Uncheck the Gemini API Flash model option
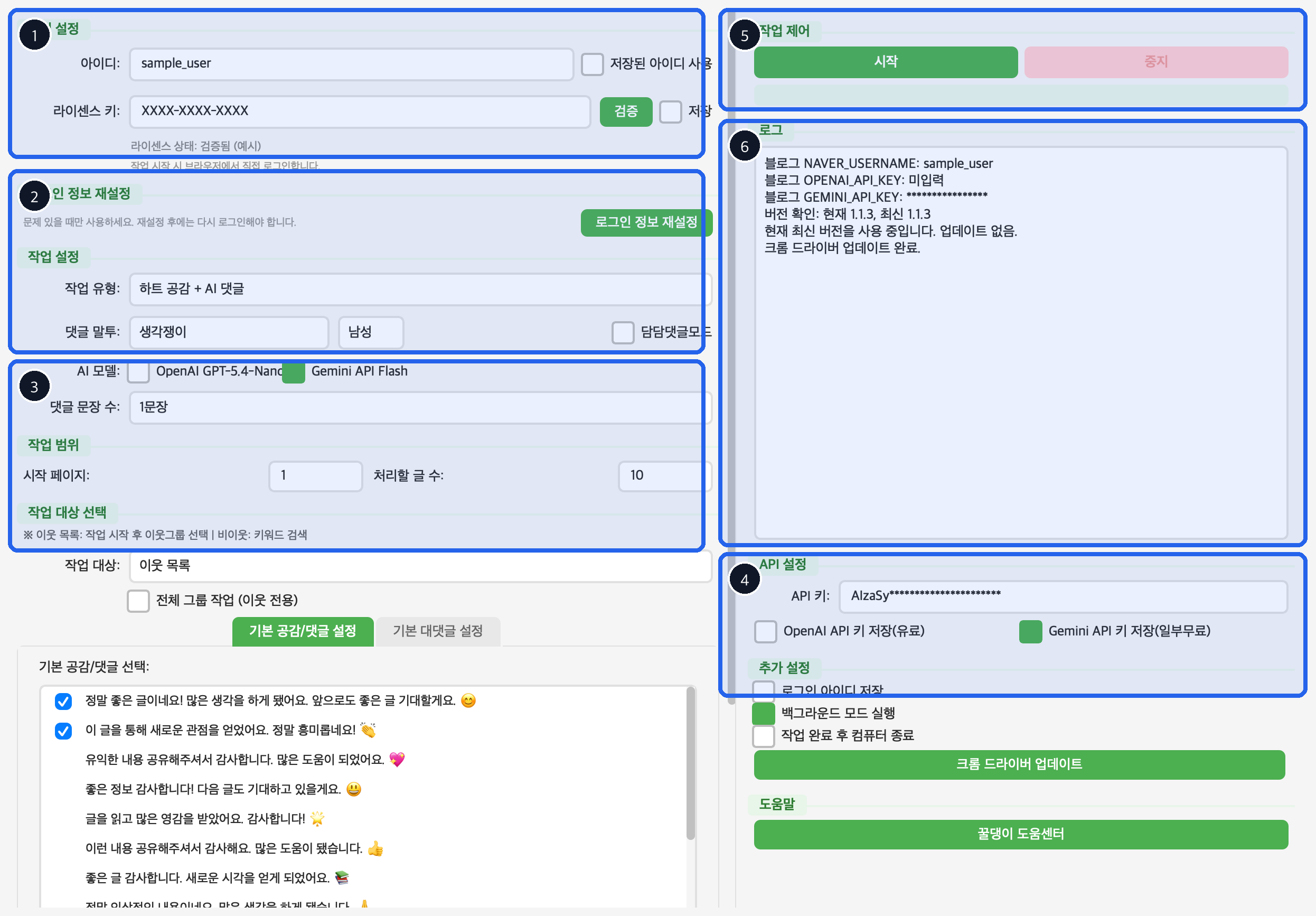Viewport: 1316px width, 916px height. (x=294, y=372)
